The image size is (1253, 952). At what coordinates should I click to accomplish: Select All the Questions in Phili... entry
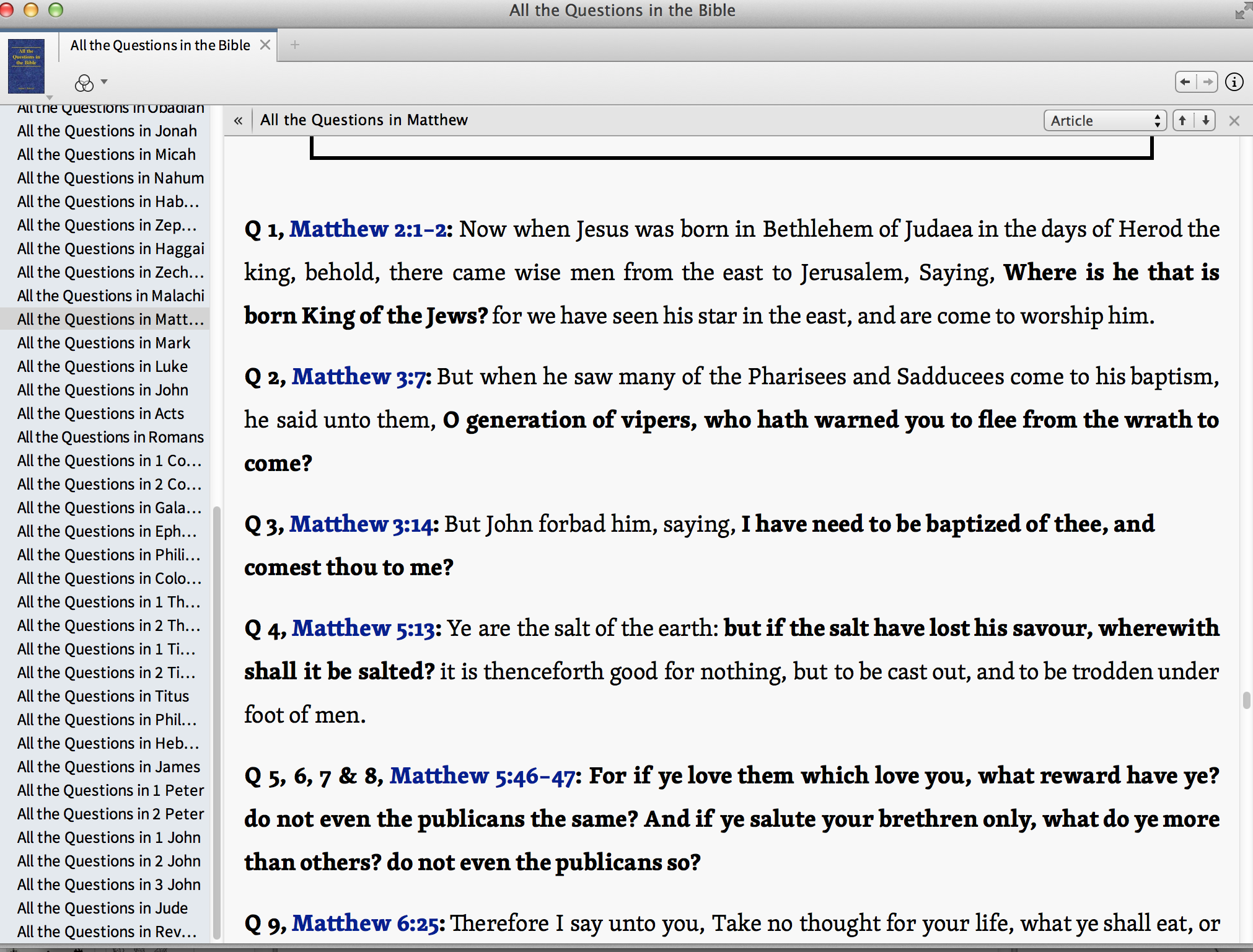coord(108,555)
